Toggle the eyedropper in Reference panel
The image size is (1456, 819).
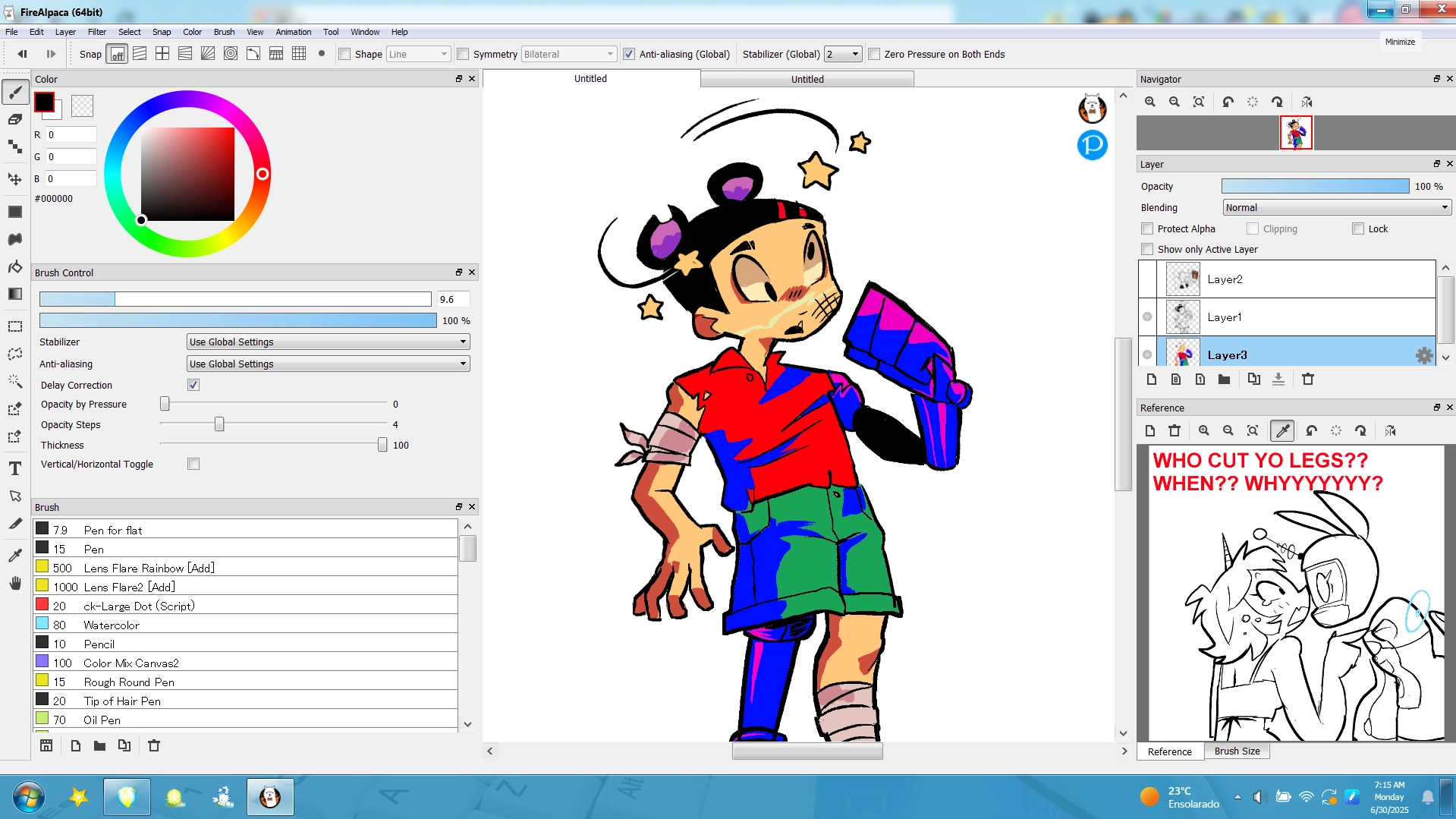(x=1283, y=431)
